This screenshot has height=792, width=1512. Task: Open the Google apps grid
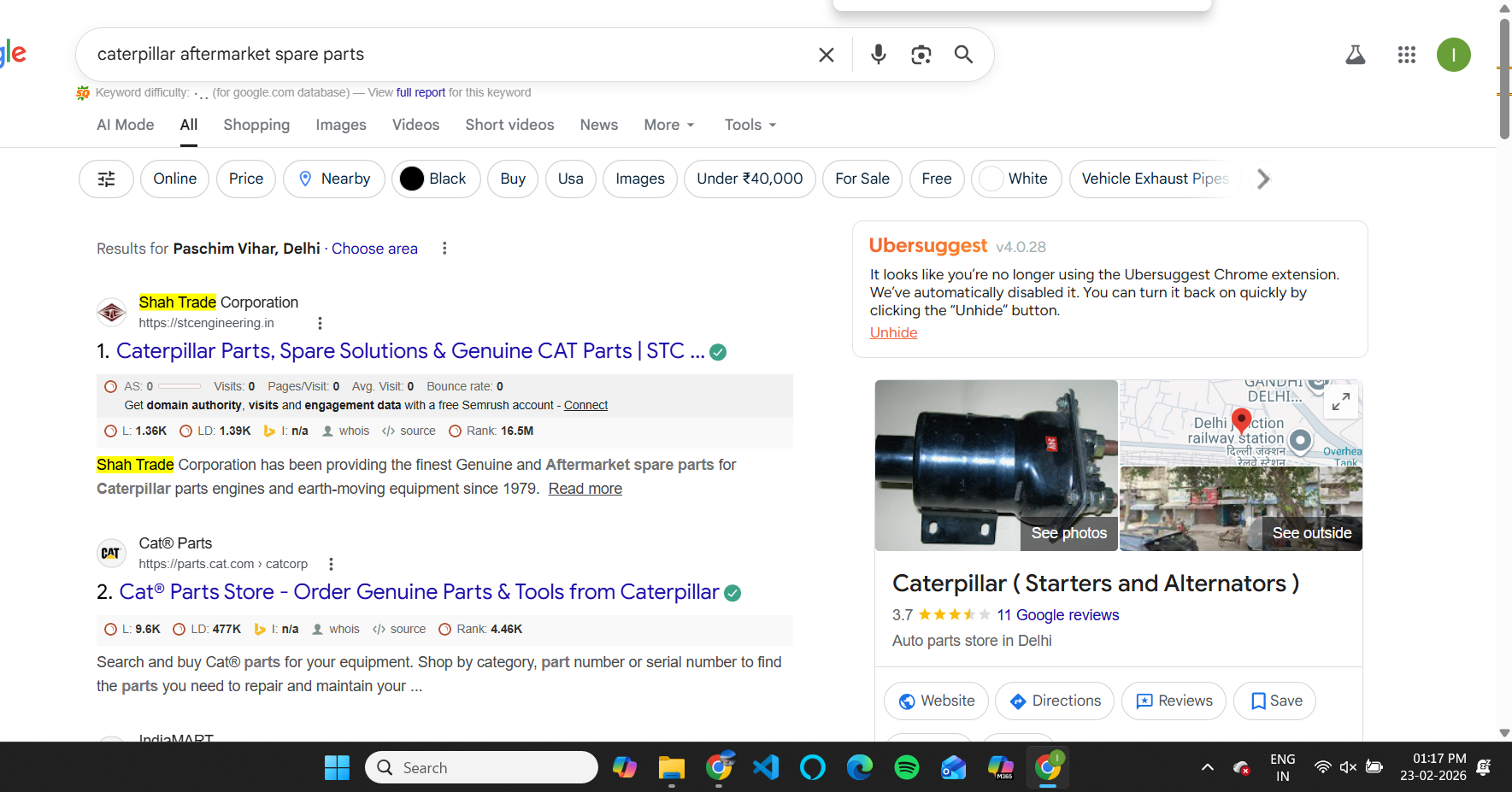click(1406, 55)
